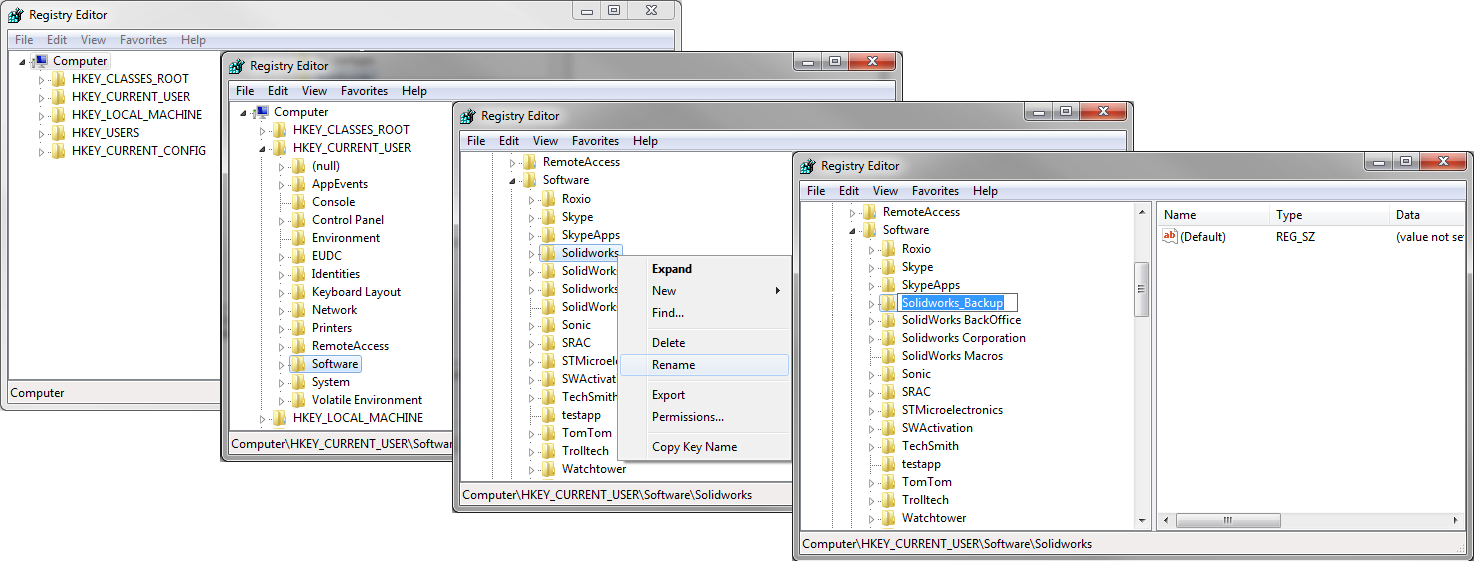Click Control Panel folder icon in second window
This screenshot has width=1475, height=561.
point(298,220)
